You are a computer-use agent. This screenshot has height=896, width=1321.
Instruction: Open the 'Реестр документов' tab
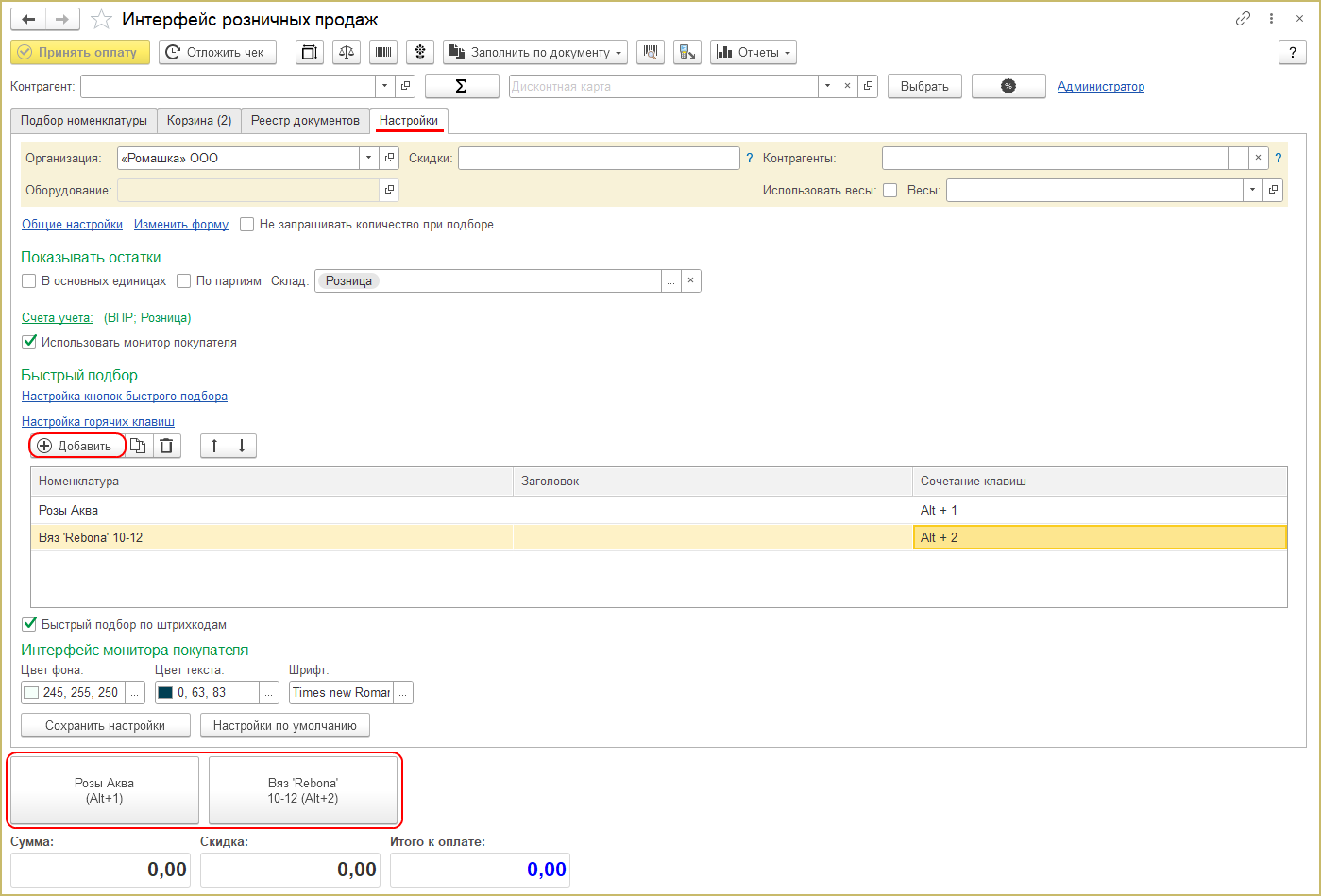coord(305,121)
